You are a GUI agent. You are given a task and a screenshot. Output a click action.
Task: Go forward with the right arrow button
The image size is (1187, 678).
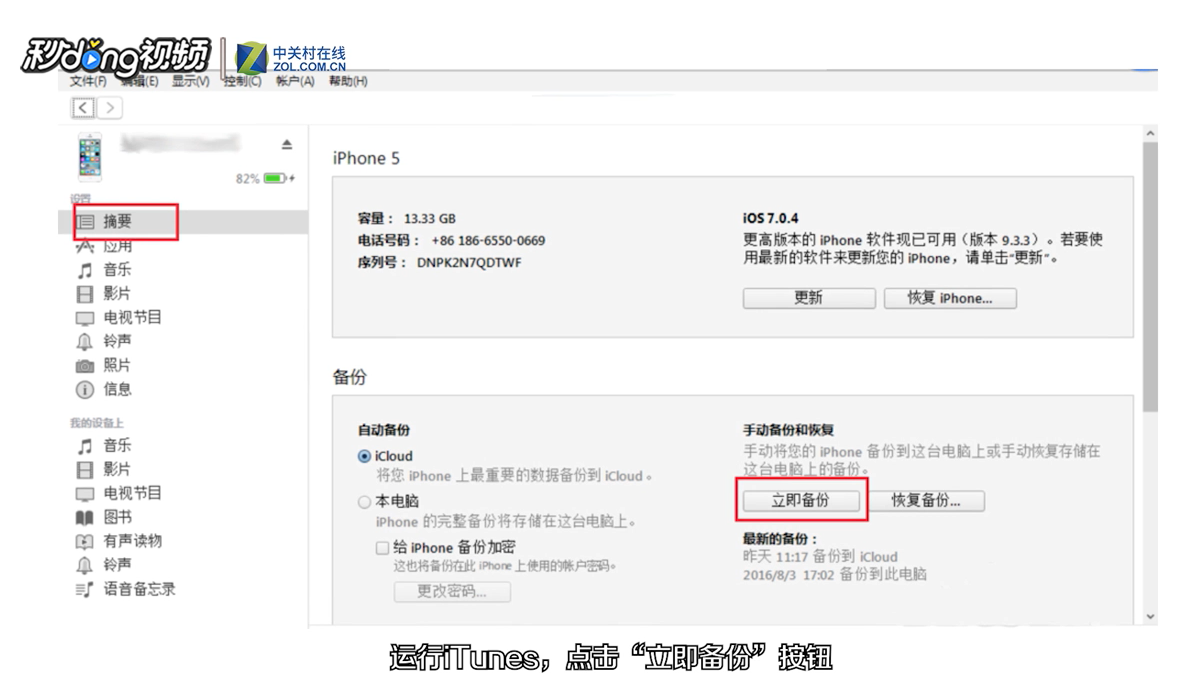point(110,108)
